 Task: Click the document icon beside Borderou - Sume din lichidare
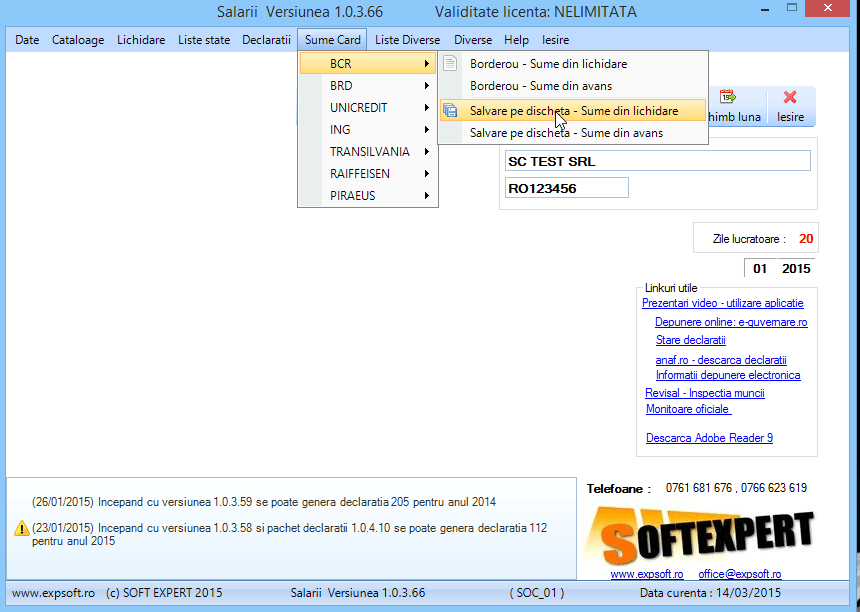[450, 63]
